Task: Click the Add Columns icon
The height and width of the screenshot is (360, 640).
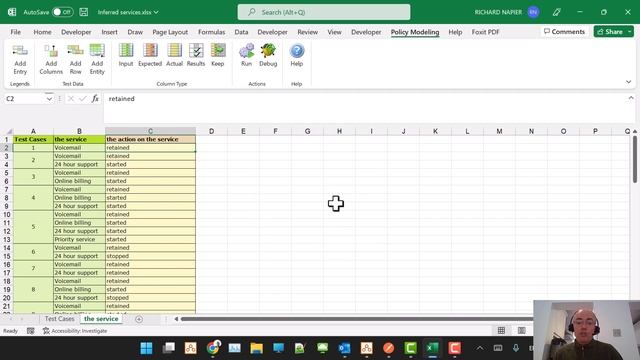Action: click(51, 59)
